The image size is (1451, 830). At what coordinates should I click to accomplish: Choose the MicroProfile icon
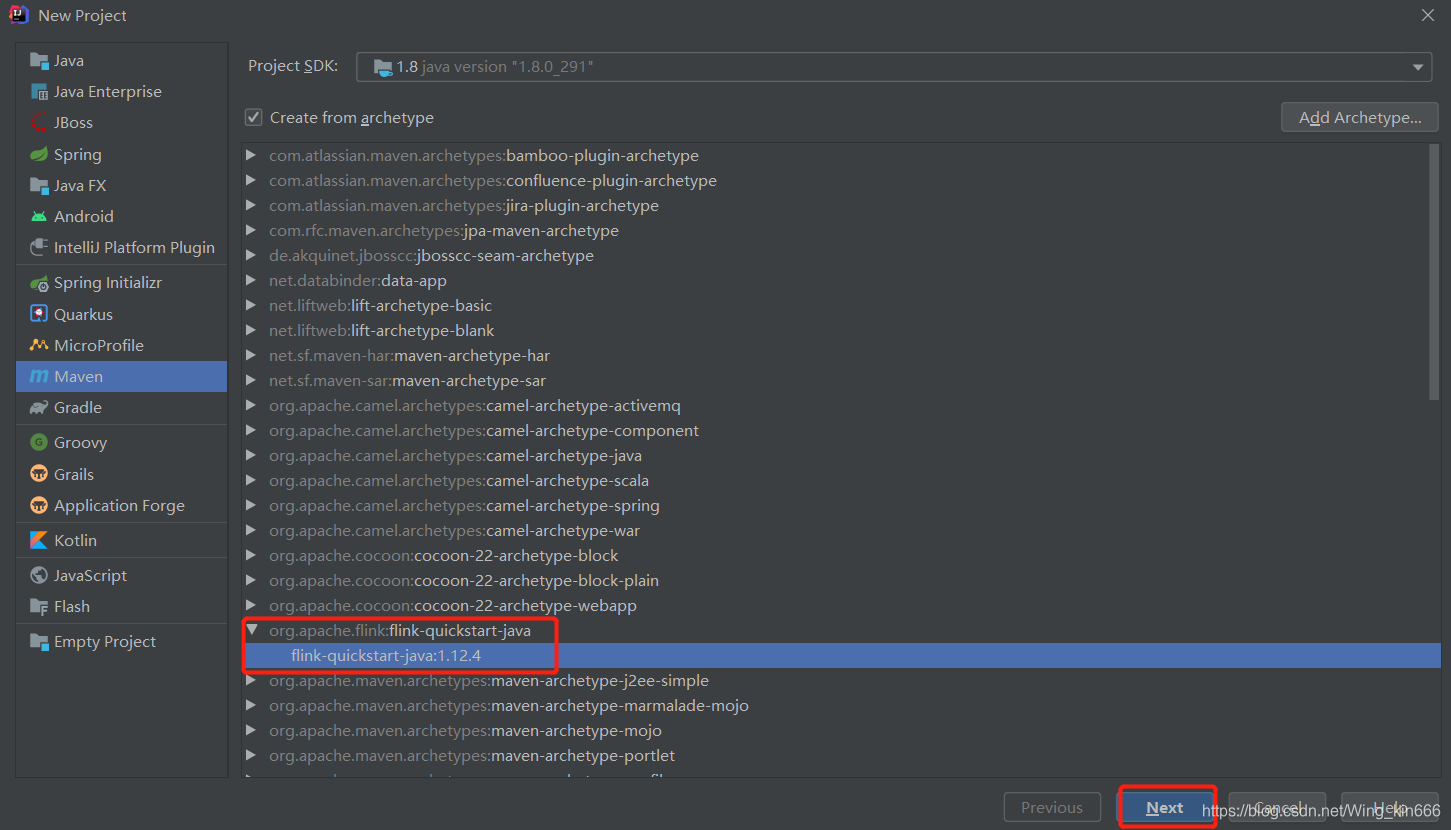[x=39, y=345]
